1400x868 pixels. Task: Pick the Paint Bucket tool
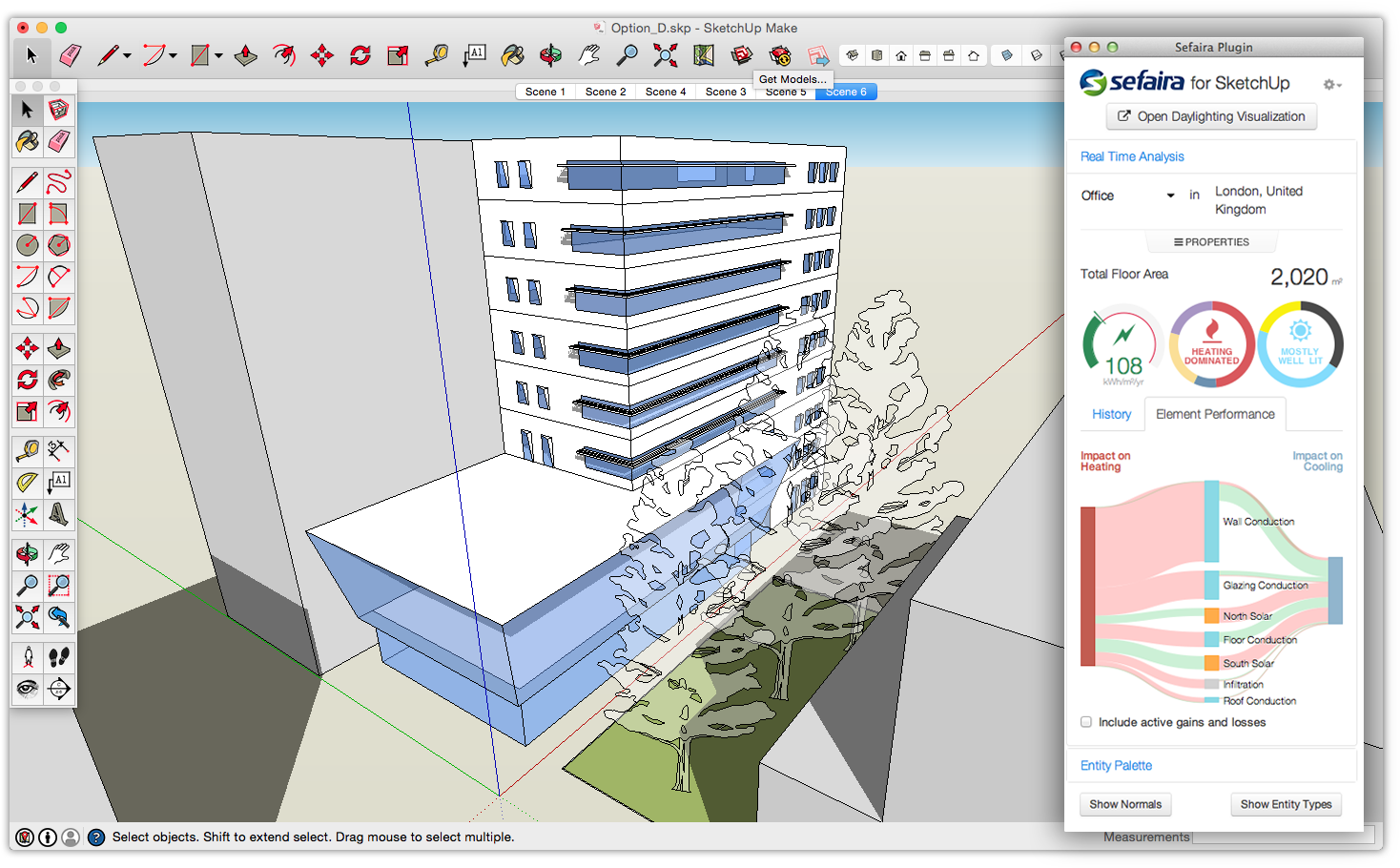(x=28, y=141)
